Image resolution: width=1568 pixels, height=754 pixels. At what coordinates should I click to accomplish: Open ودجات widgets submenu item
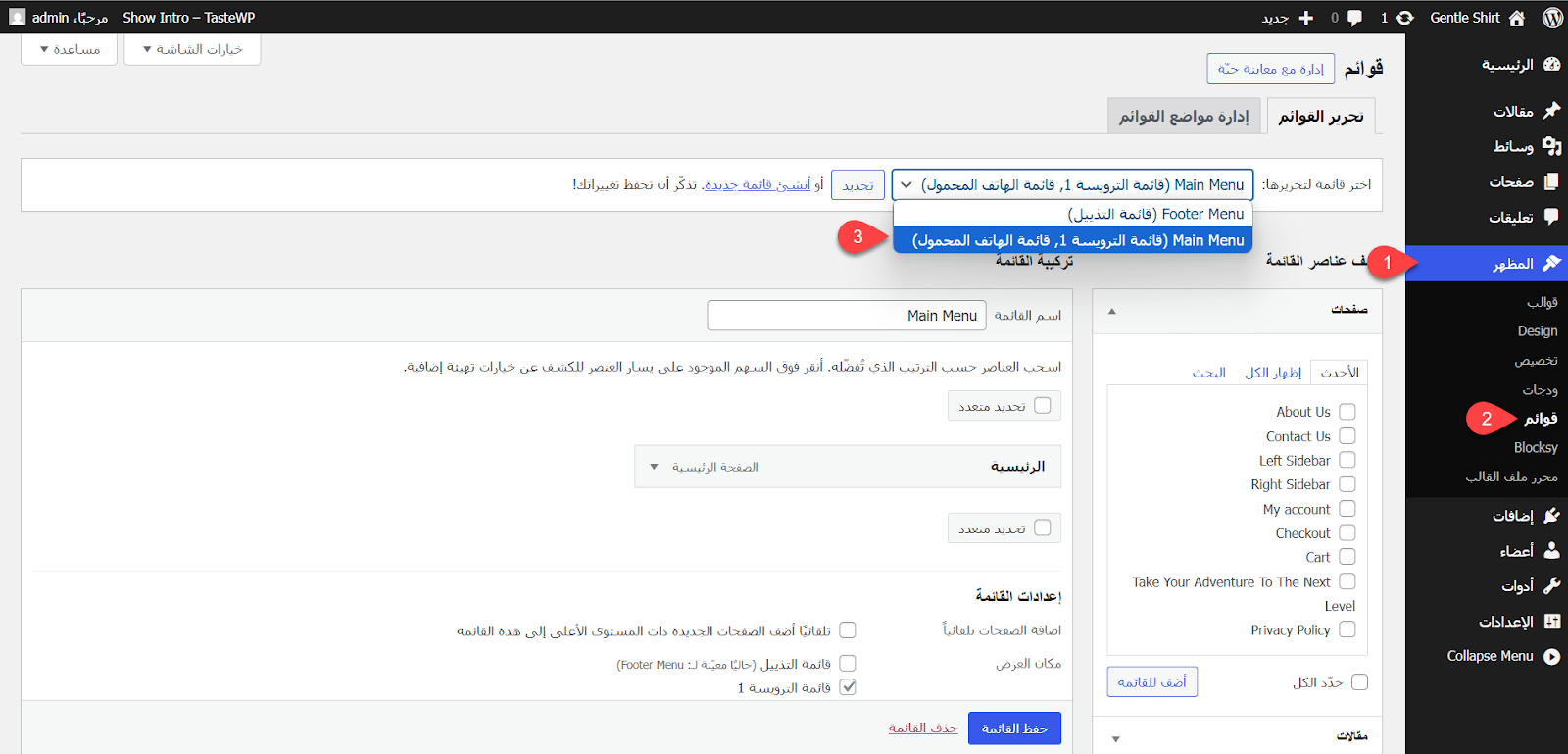click(1540, 389)
